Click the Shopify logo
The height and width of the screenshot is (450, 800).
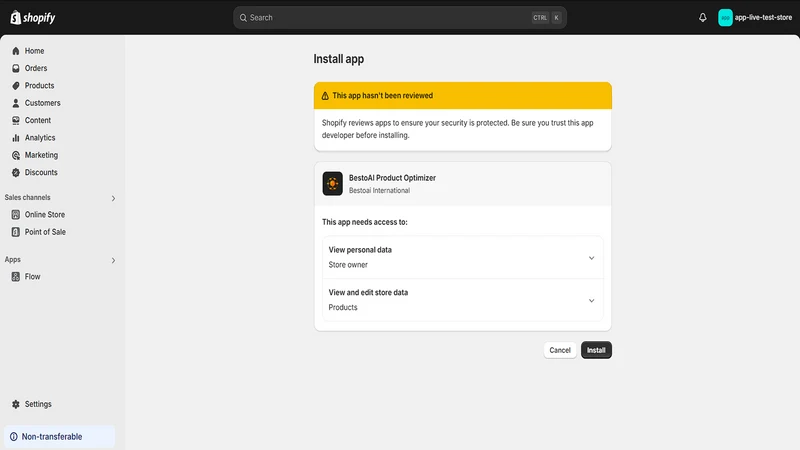pos(33,17)
